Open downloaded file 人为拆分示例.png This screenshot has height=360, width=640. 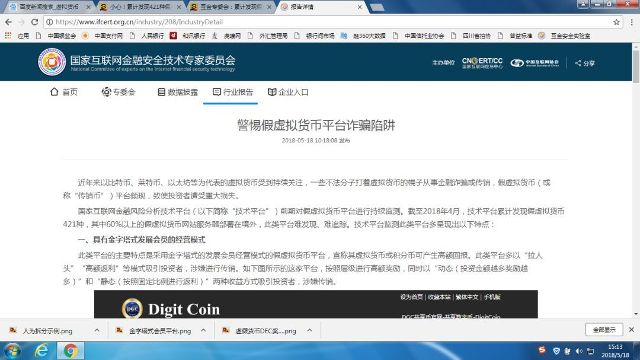pos(46,331)
